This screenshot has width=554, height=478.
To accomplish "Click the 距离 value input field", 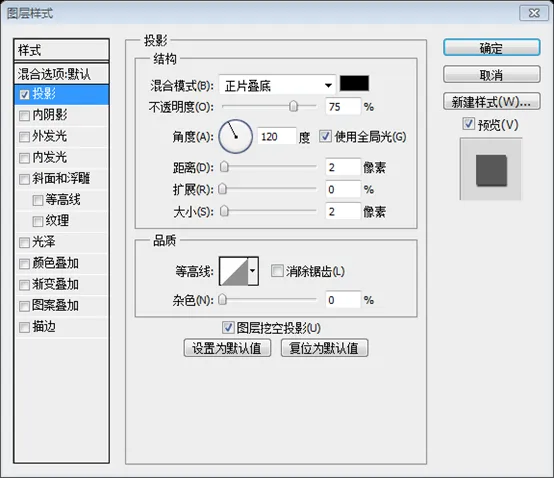I will pos(342,167).
